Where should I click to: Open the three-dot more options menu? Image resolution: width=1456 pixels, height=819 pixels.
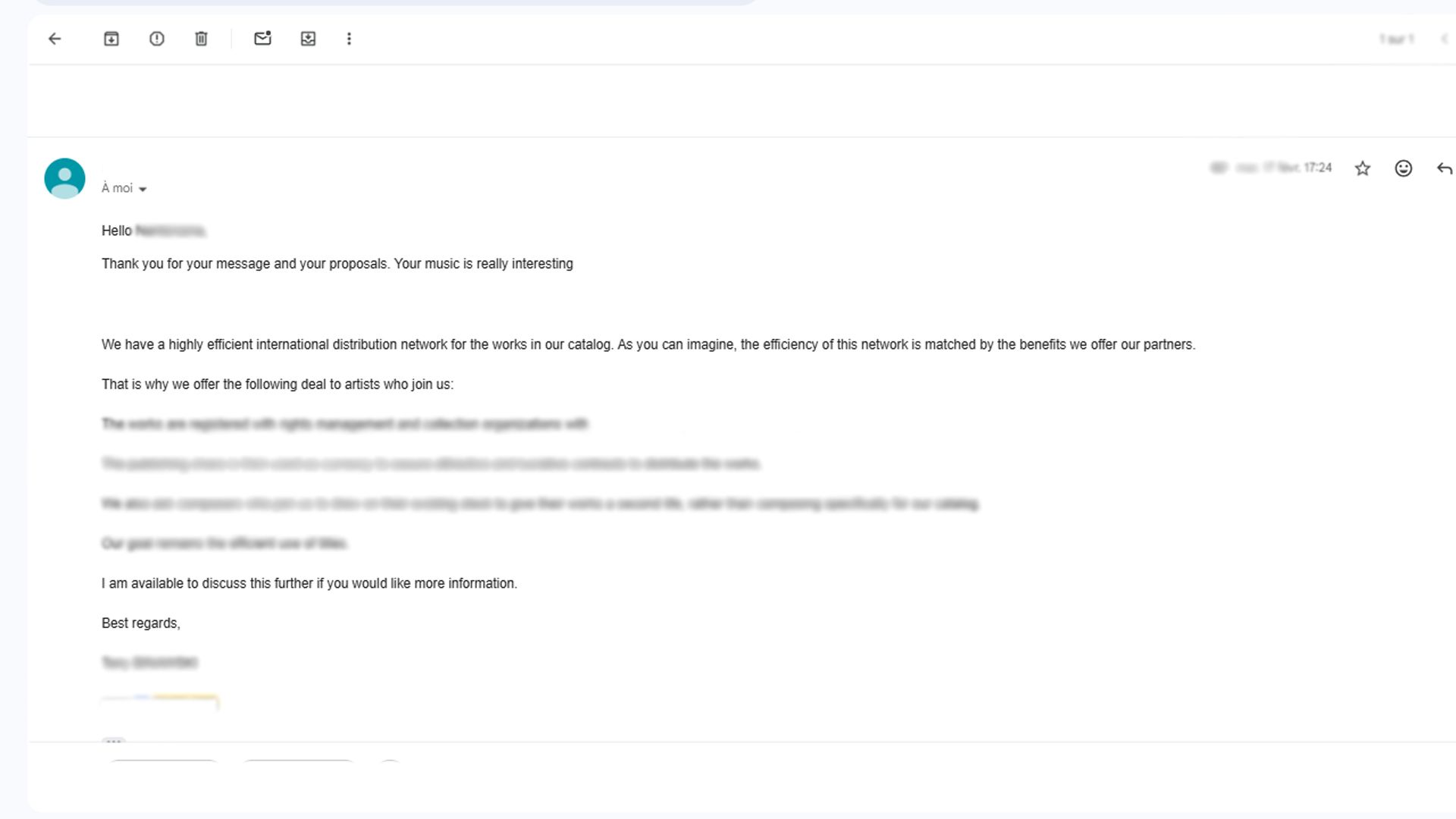coord(349,39)
